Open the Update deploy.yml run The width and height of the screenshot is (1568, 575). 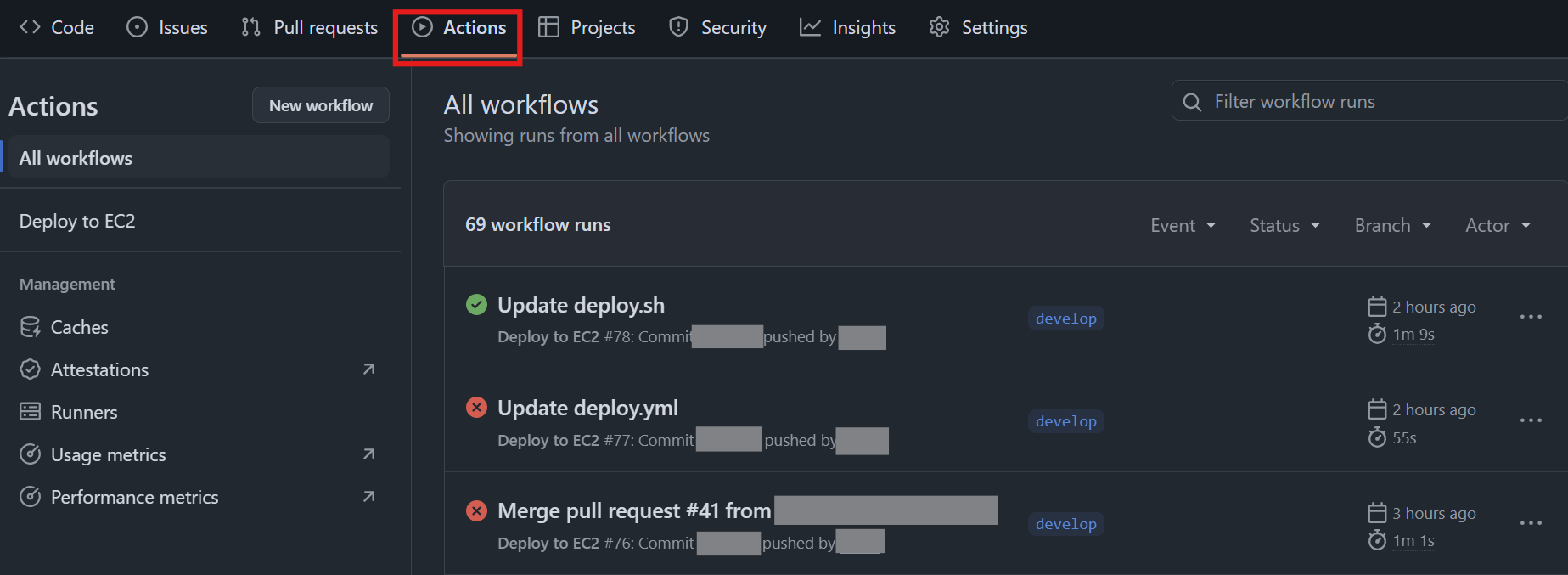tap(587, 408)
